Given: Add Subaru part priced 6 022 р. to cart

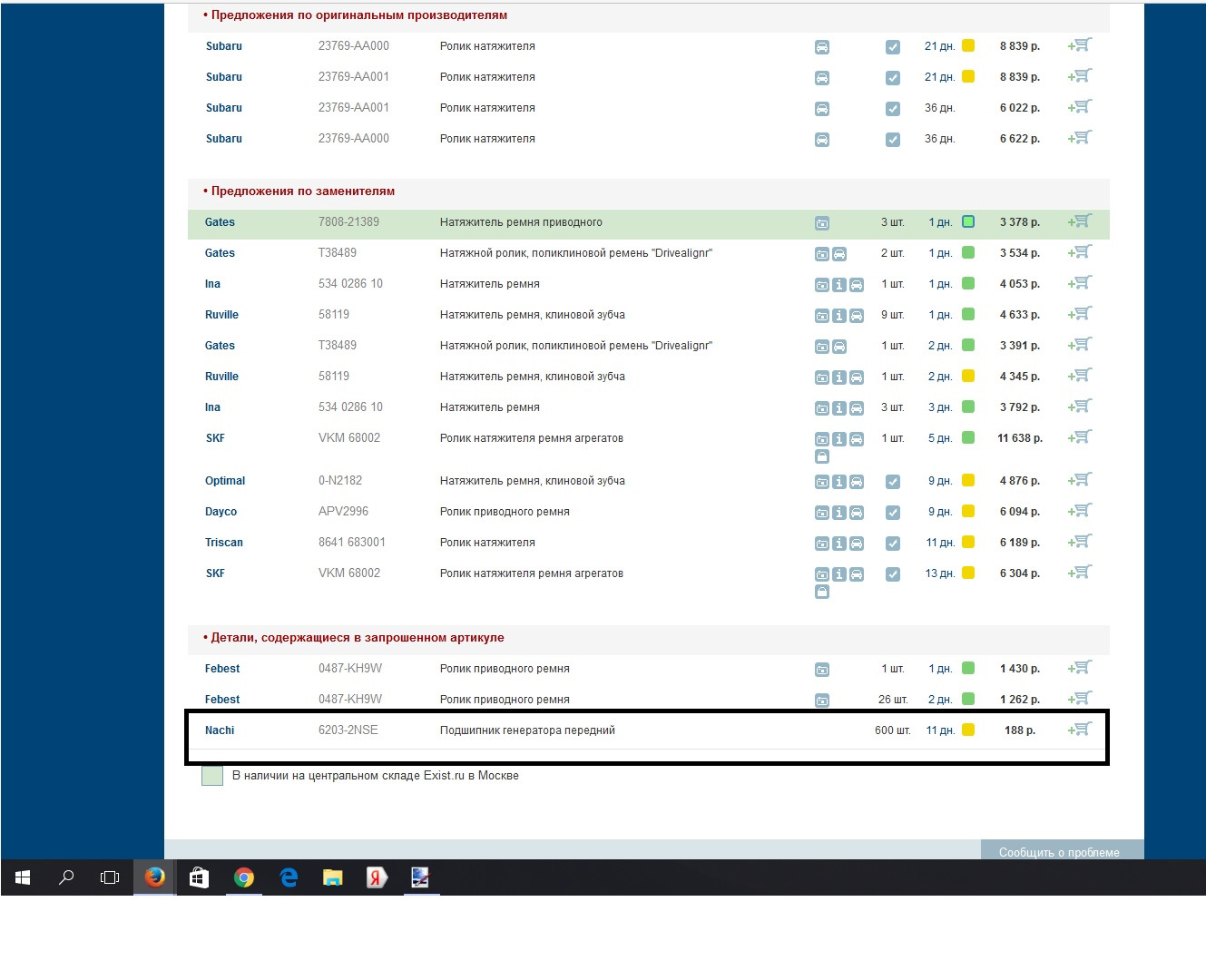Looking at the screenshot, I should click(1080, 107).
